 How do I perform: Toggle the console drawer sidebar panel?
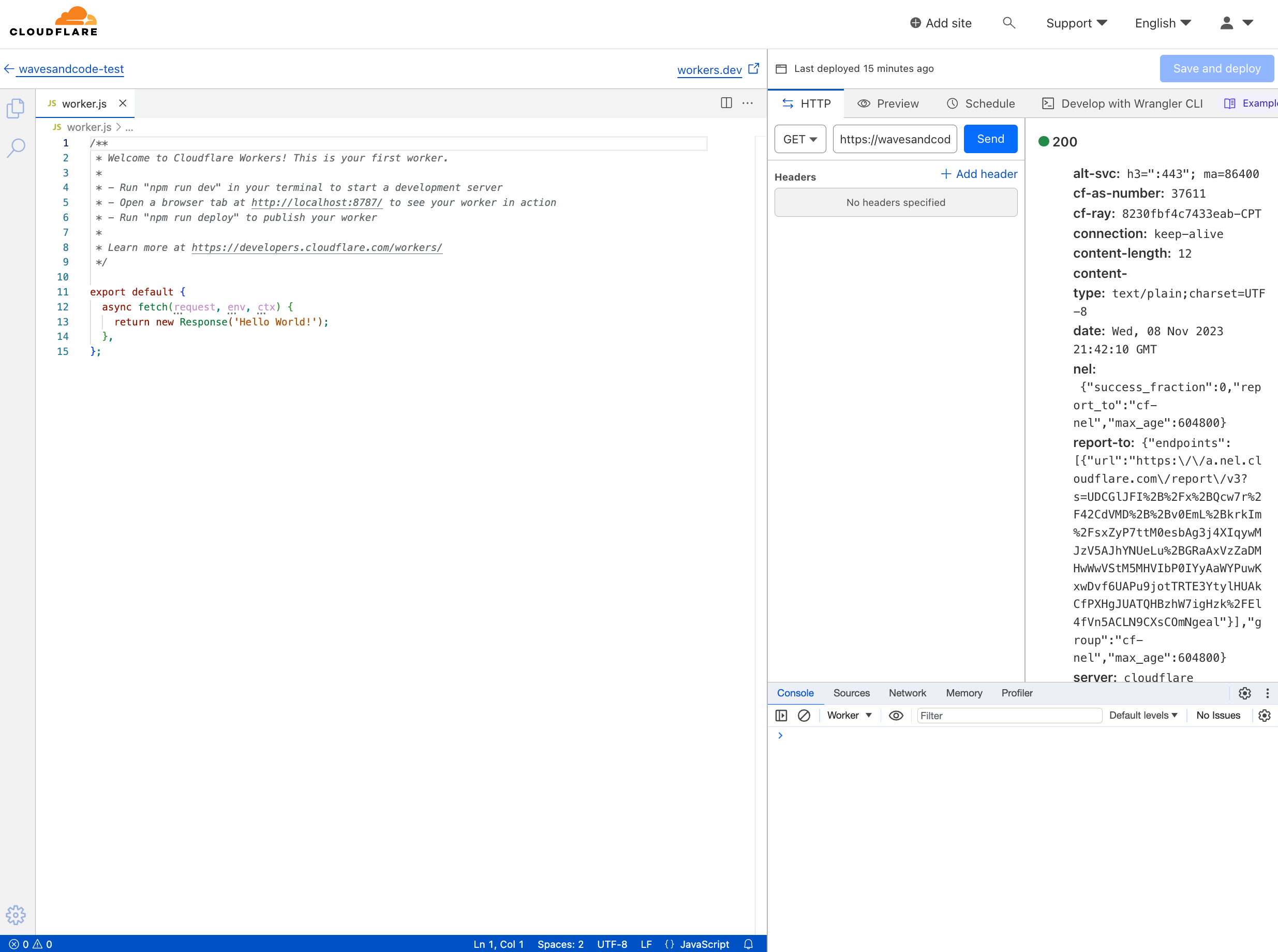pyautogui.click(x=781, y=715)
